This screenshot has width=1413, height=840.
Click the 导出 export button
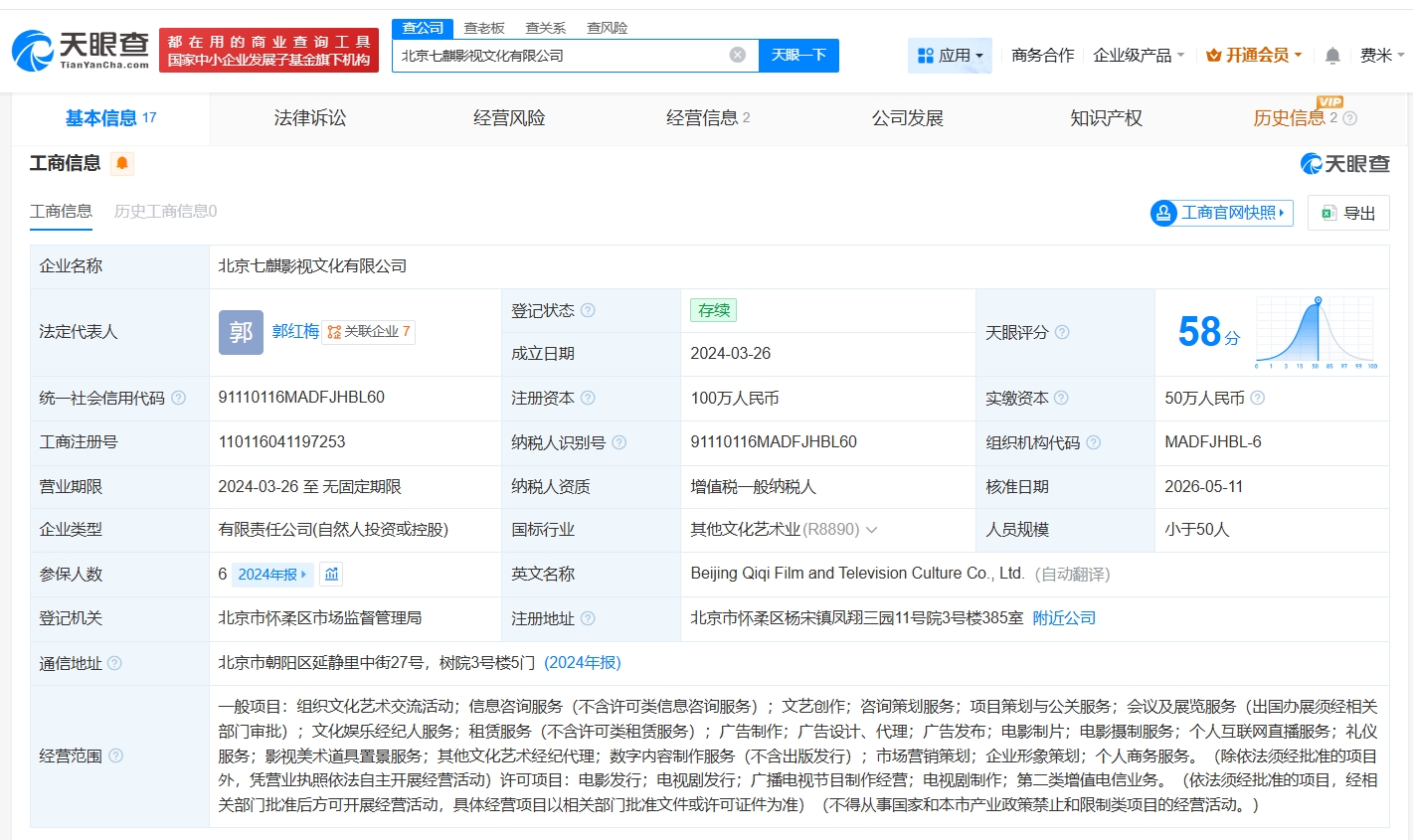[x=1348, y=213]
